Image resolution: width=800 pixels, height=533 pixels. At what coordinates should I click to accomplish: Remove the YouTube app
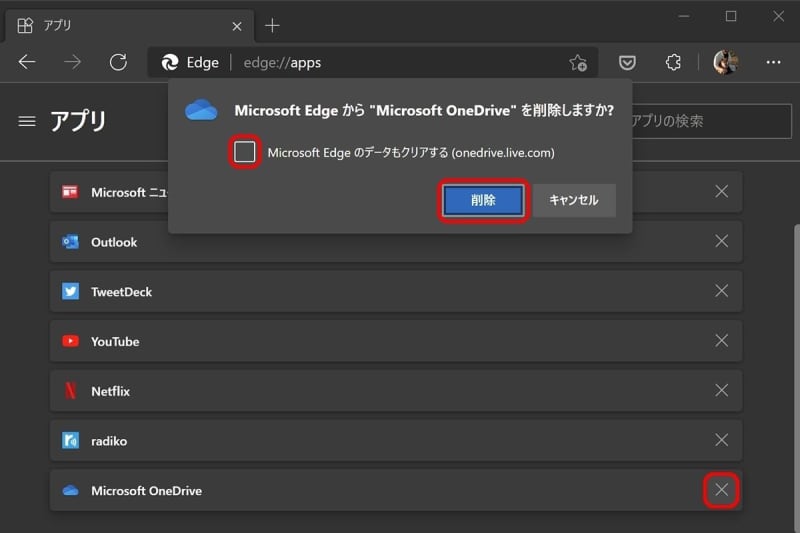pyautogui.click(x=721, y=341)
